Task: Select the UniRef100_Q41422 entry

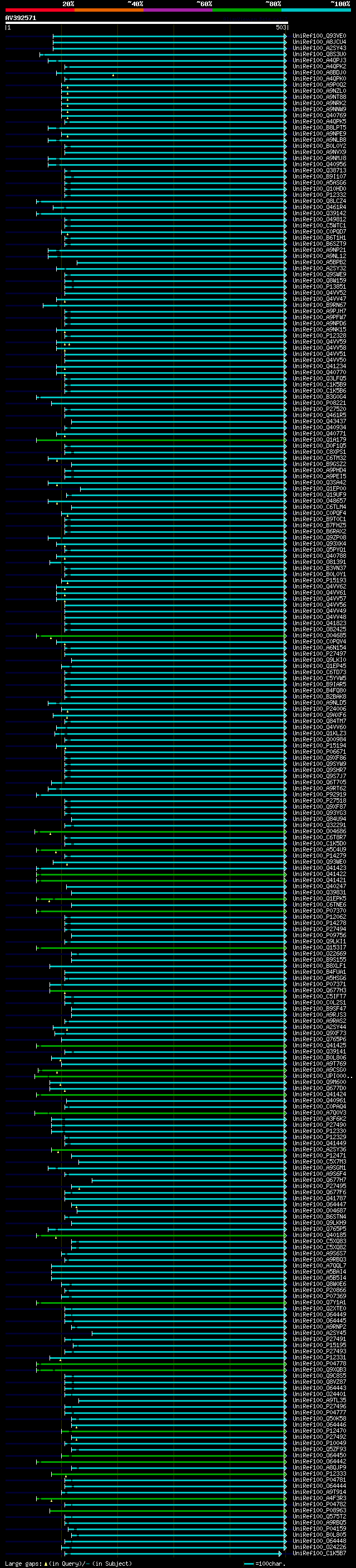Action: click(319, 874)
